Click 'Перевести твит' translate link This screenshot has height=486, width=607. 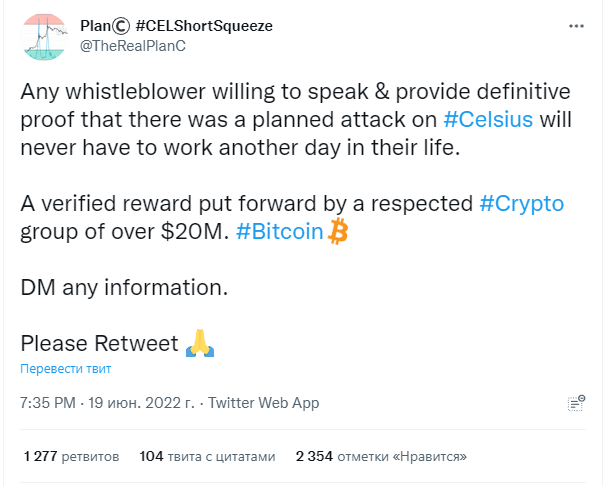(66, 369)
